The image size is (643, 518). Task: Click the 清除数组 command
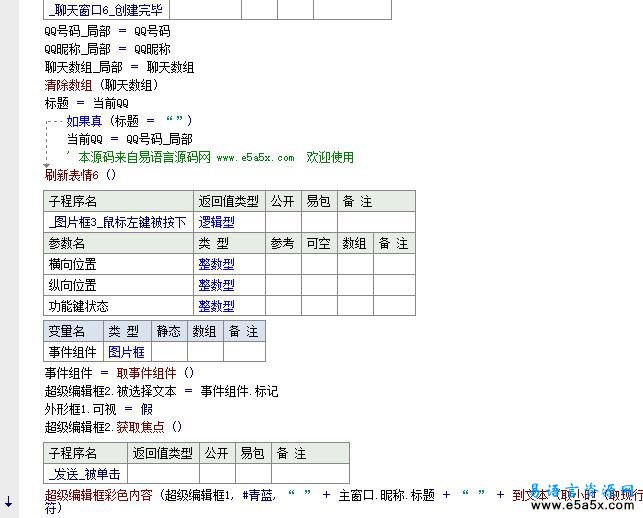coord(68,85)
